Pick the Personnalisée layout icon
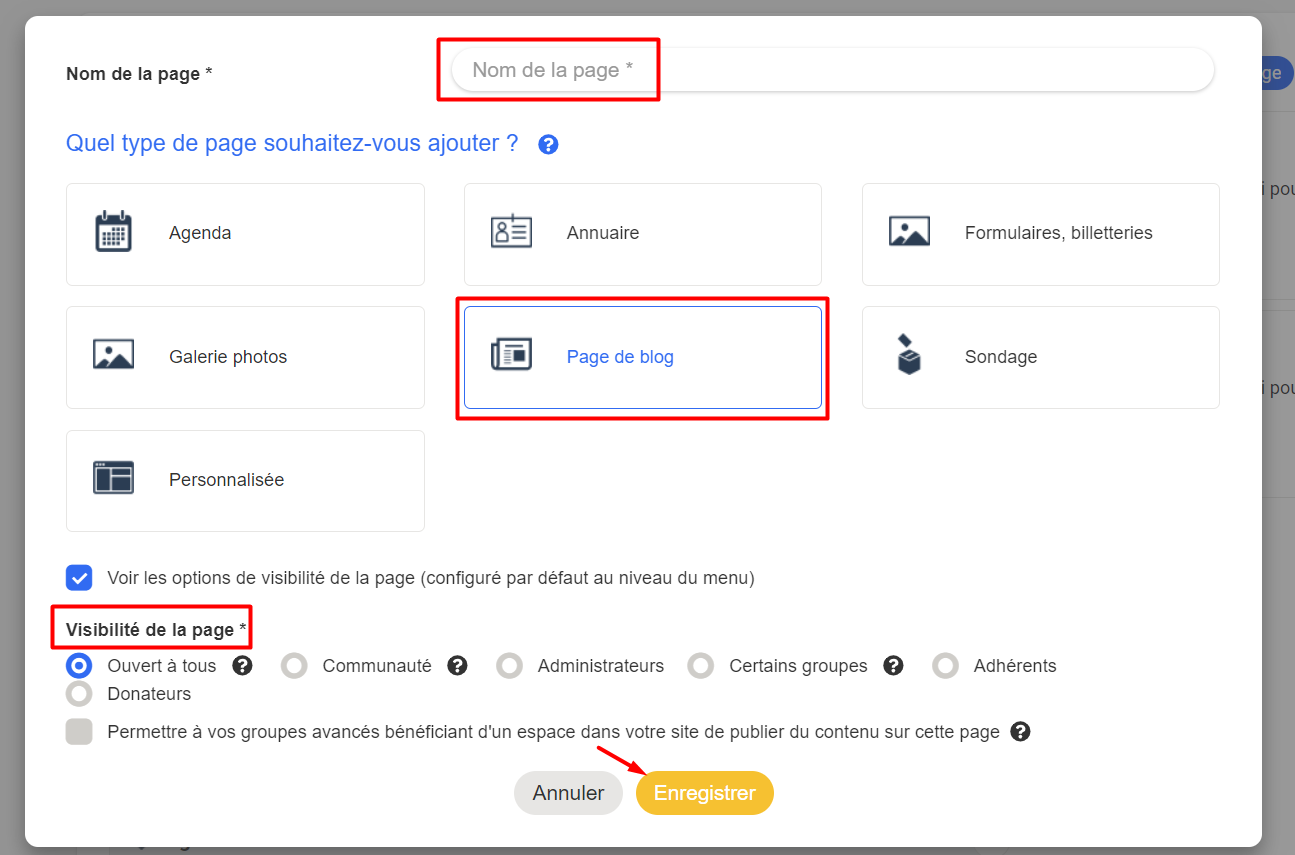This screenshot has height=855, width=1295. (113, 478)
